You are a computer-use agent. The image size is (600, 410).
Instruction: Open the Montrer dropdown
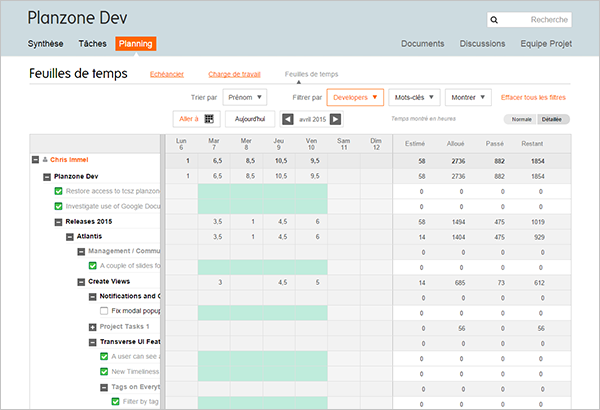tap(468, 97)
